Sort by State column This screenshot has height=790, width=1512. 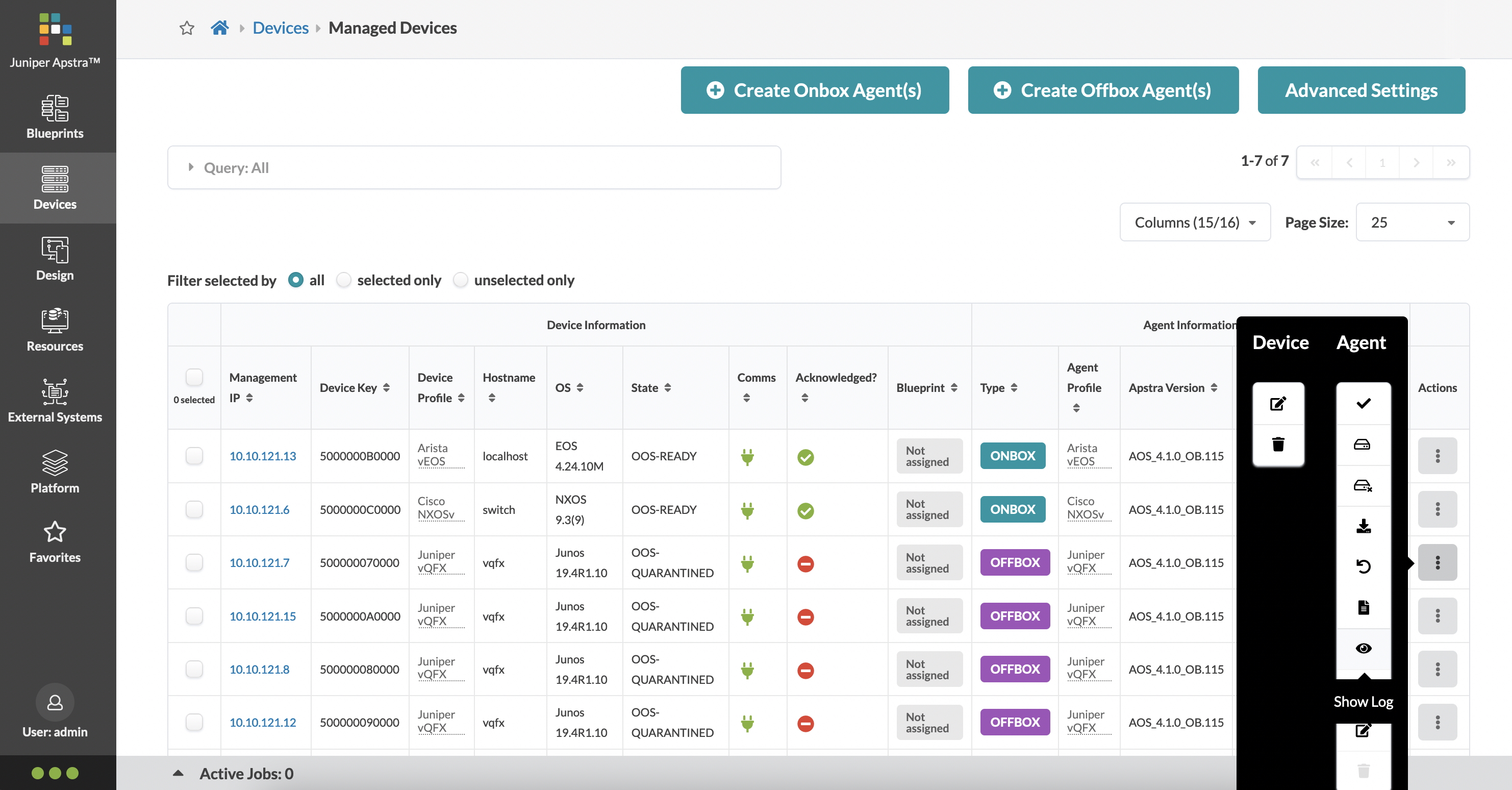pos(667,388)
